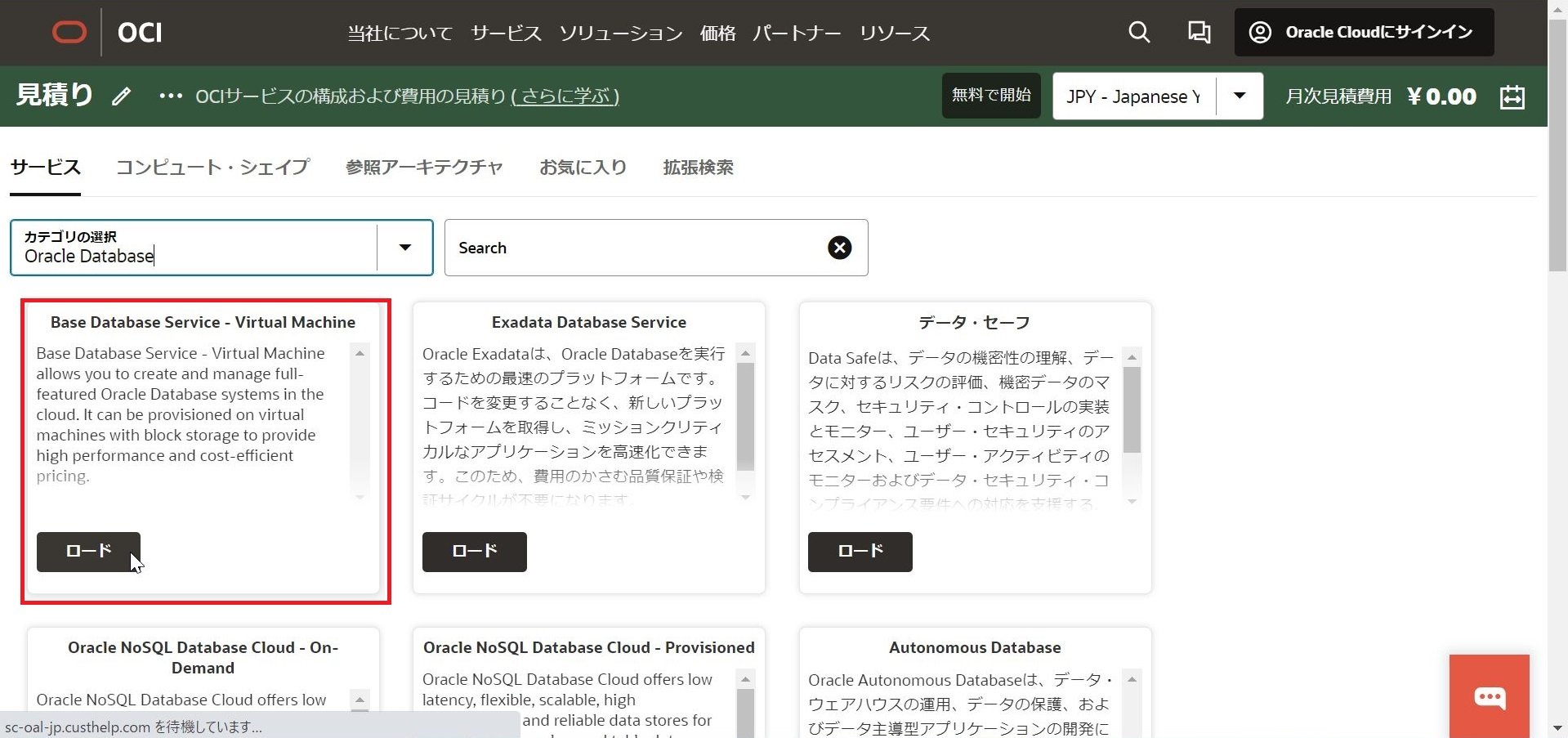
Task: Follow the さらに学ぶ link
Action: (565, 96)
